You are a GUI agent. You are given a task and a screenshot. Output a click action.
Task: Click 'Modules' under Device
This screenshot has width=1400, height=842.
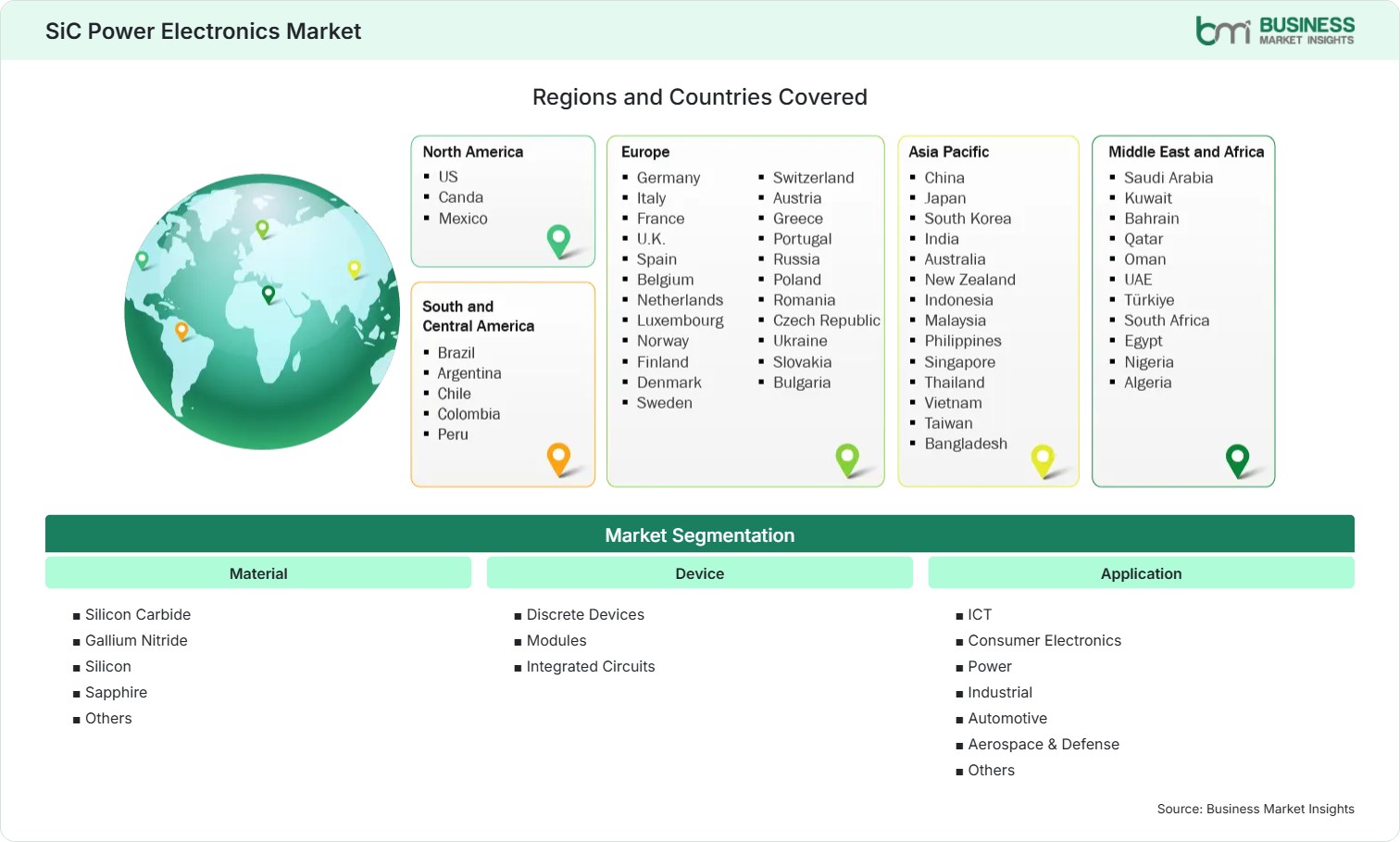pos(556,640)
